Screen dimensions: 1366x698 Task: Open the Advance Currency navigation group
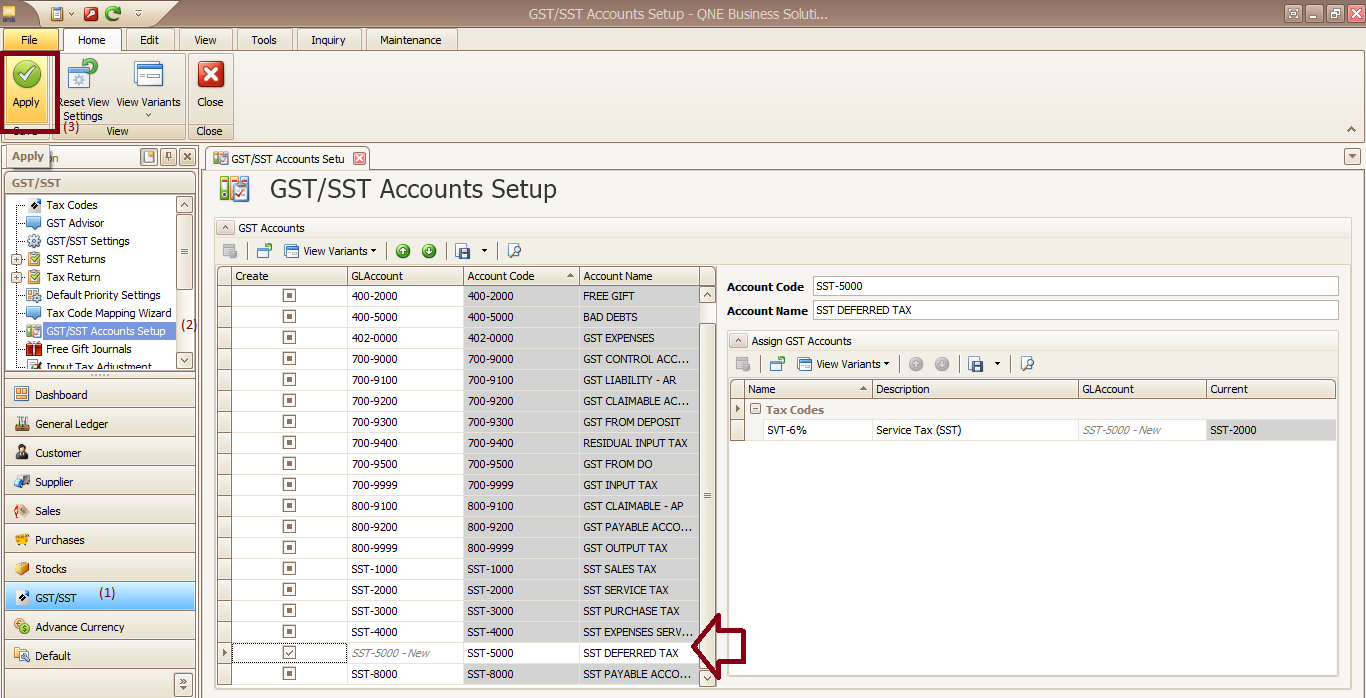tap(100, 627)
